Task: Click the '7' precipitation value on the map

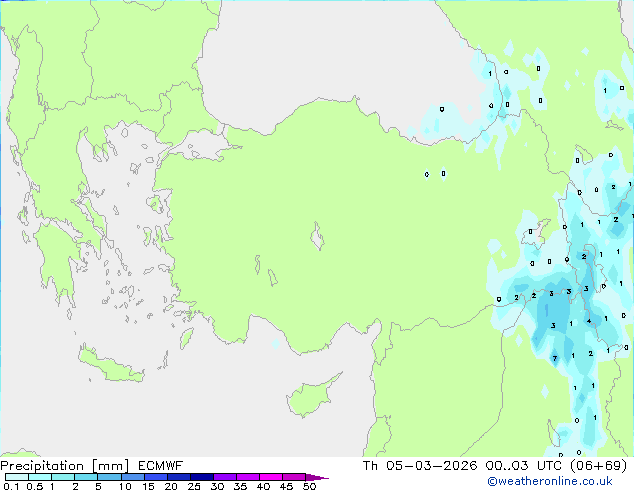Action: [555, 358]
